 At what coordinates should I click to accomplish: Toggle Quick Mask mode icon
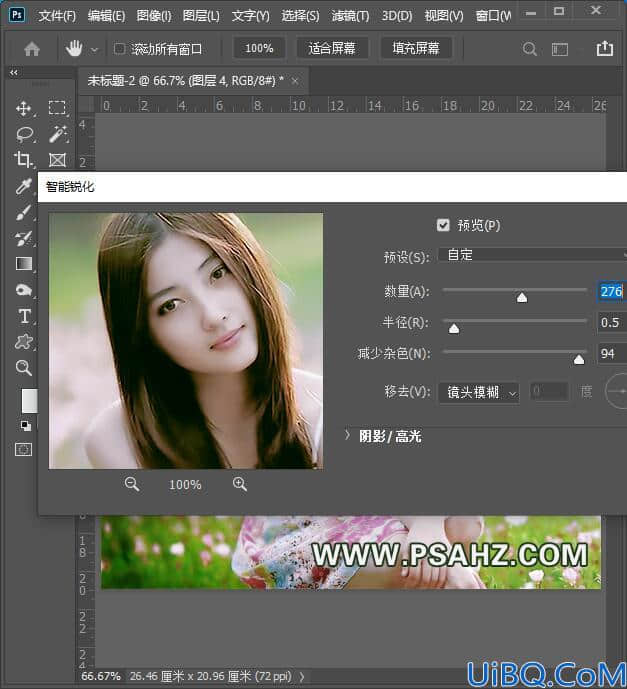[x=23, y=450]
